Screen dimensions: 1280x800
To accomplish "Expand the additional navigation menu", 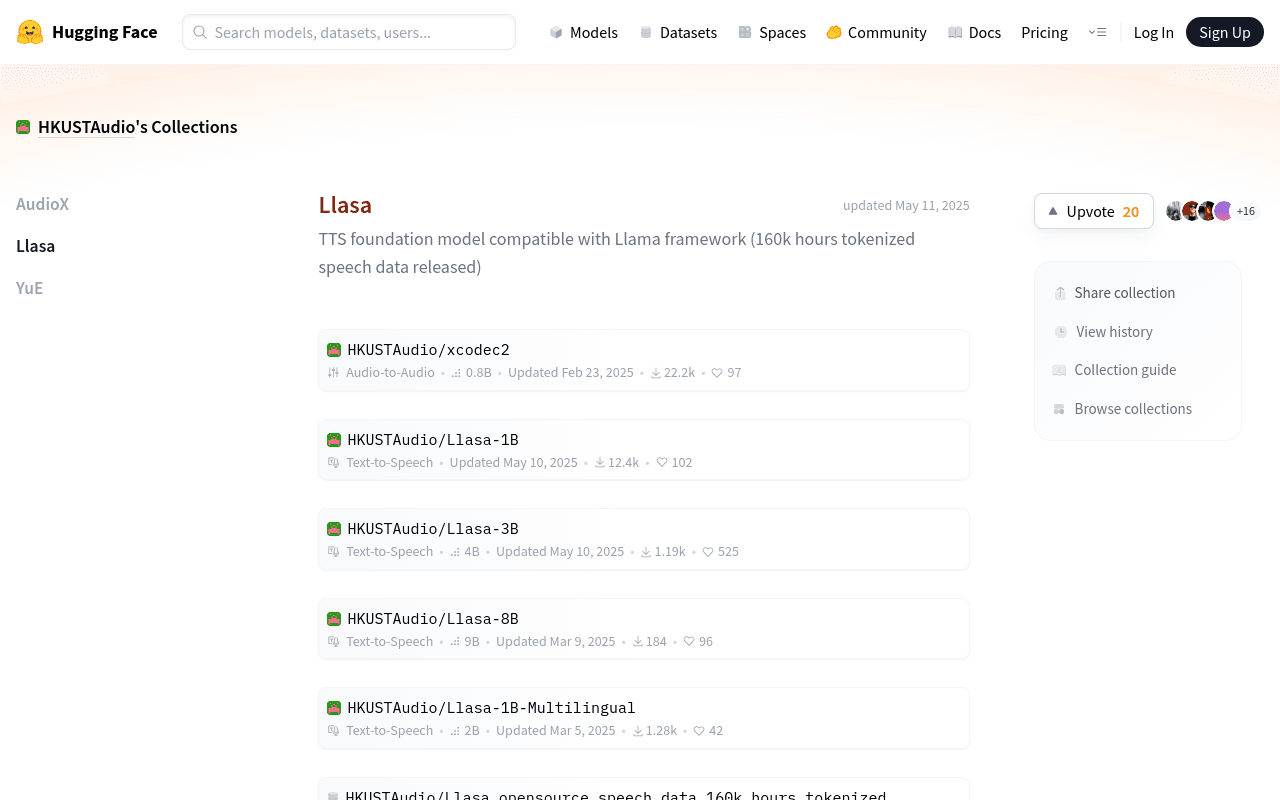I will (x=1097, y=32).
